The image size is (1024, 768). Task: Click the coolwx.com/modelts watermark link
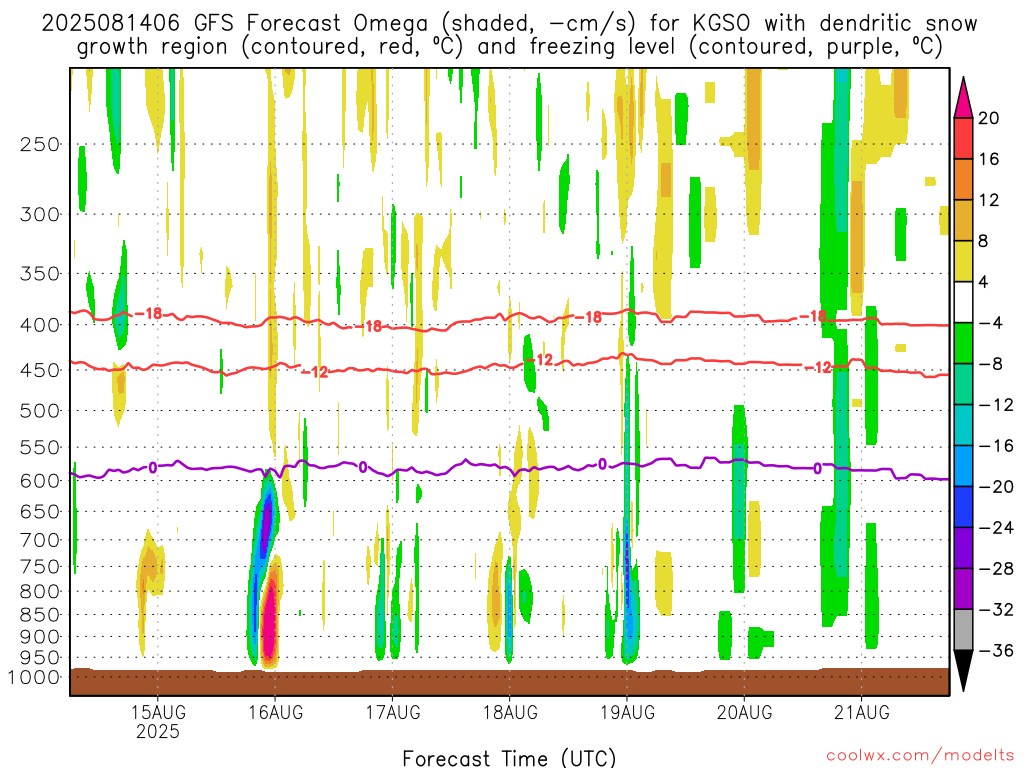click(920, 756)
